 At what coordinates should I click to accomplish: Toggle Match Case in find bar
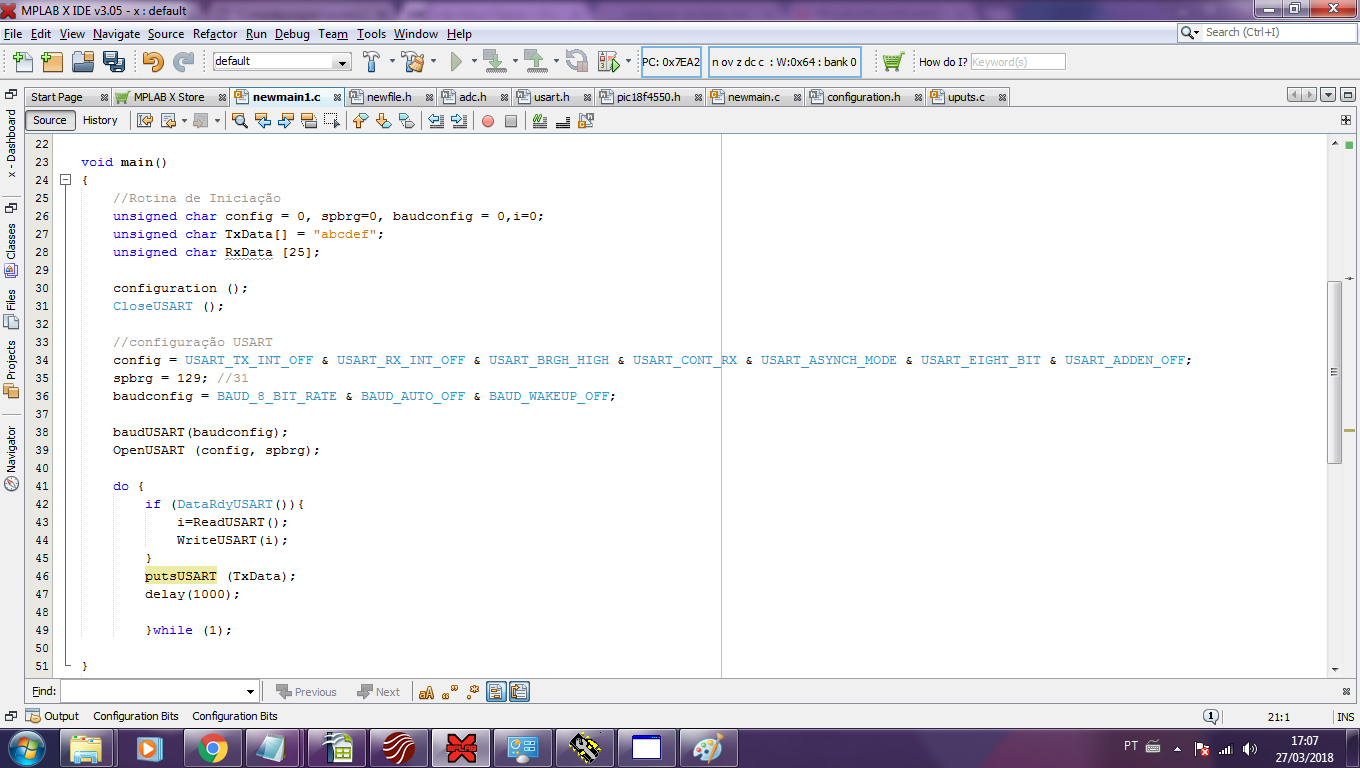(x=427, y=692)
